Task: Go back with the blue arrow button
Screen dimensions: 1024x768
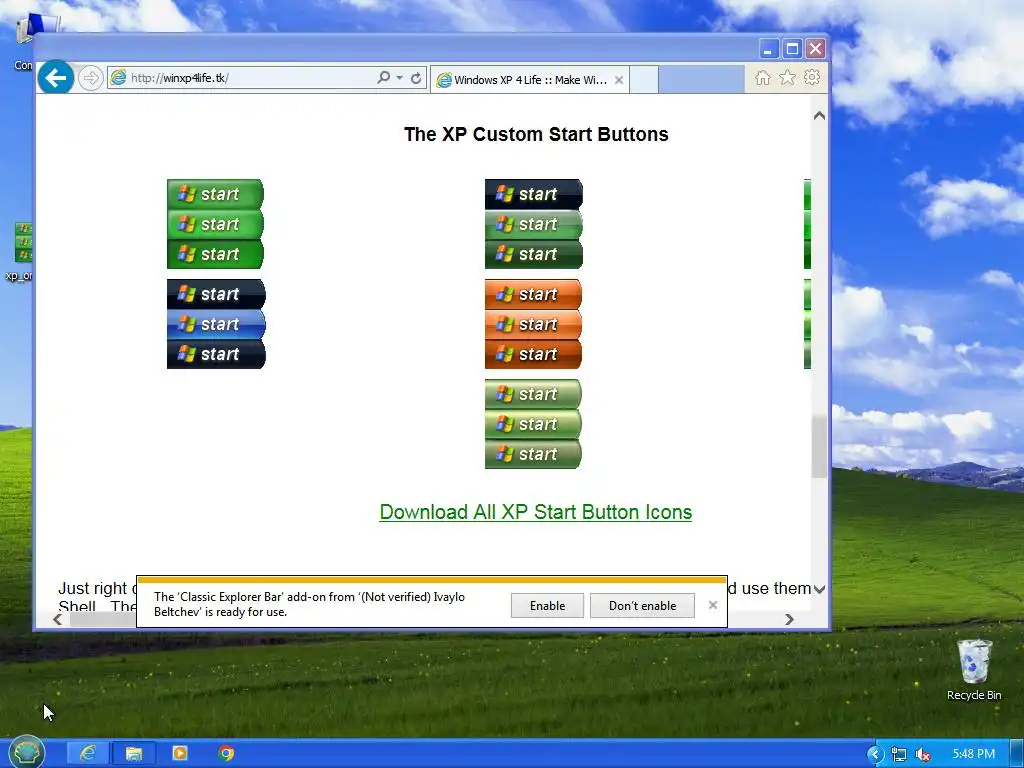Action: pyautogui.click(x=56, y=78)
